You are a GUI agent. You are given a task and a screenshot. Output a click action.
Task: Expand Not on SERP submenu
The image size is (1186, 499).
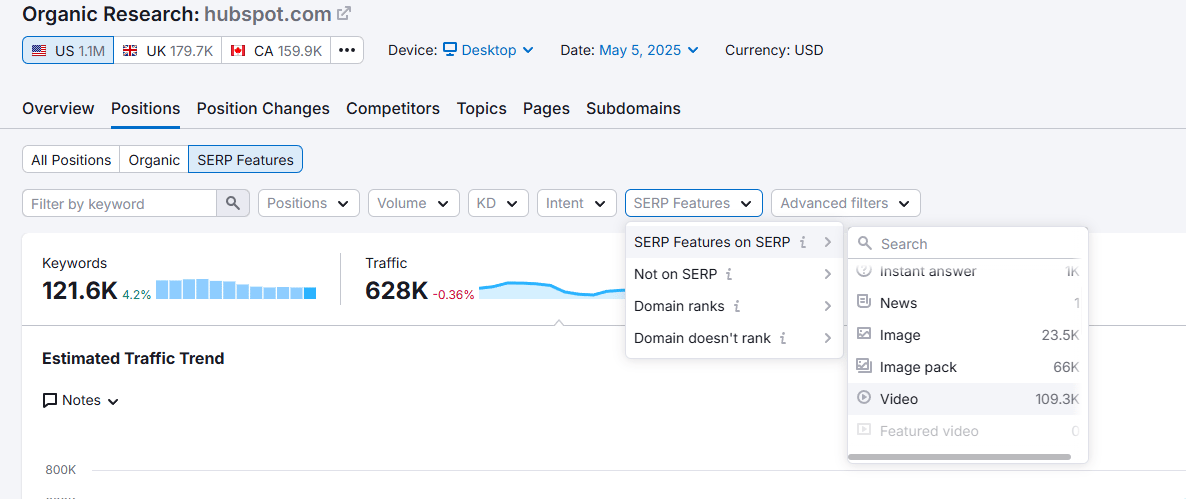pos(734,274)
